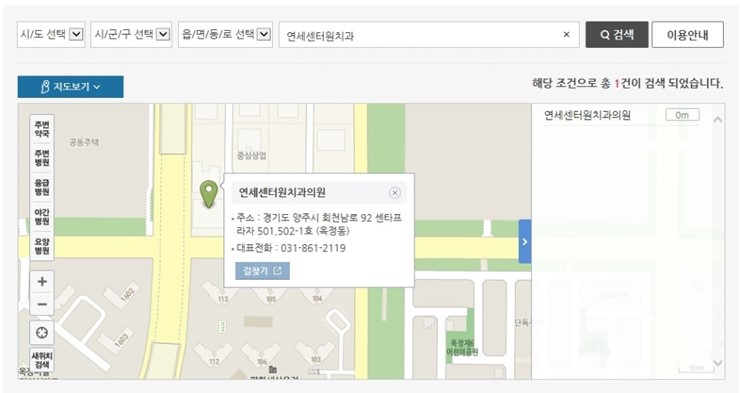Open the 시/군/구 선택 dropdown

[x=131, y=34]
